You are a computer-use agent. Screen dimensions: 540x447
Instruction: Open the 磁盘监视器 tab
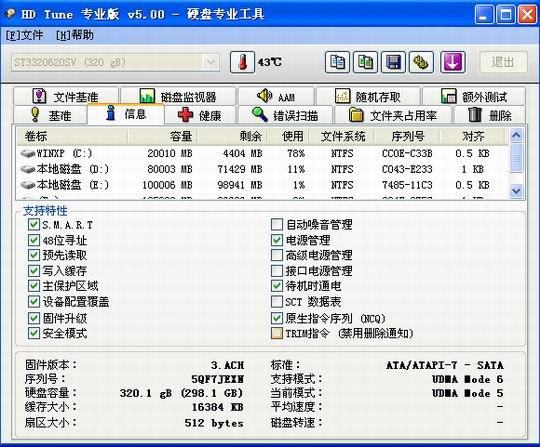178,96
